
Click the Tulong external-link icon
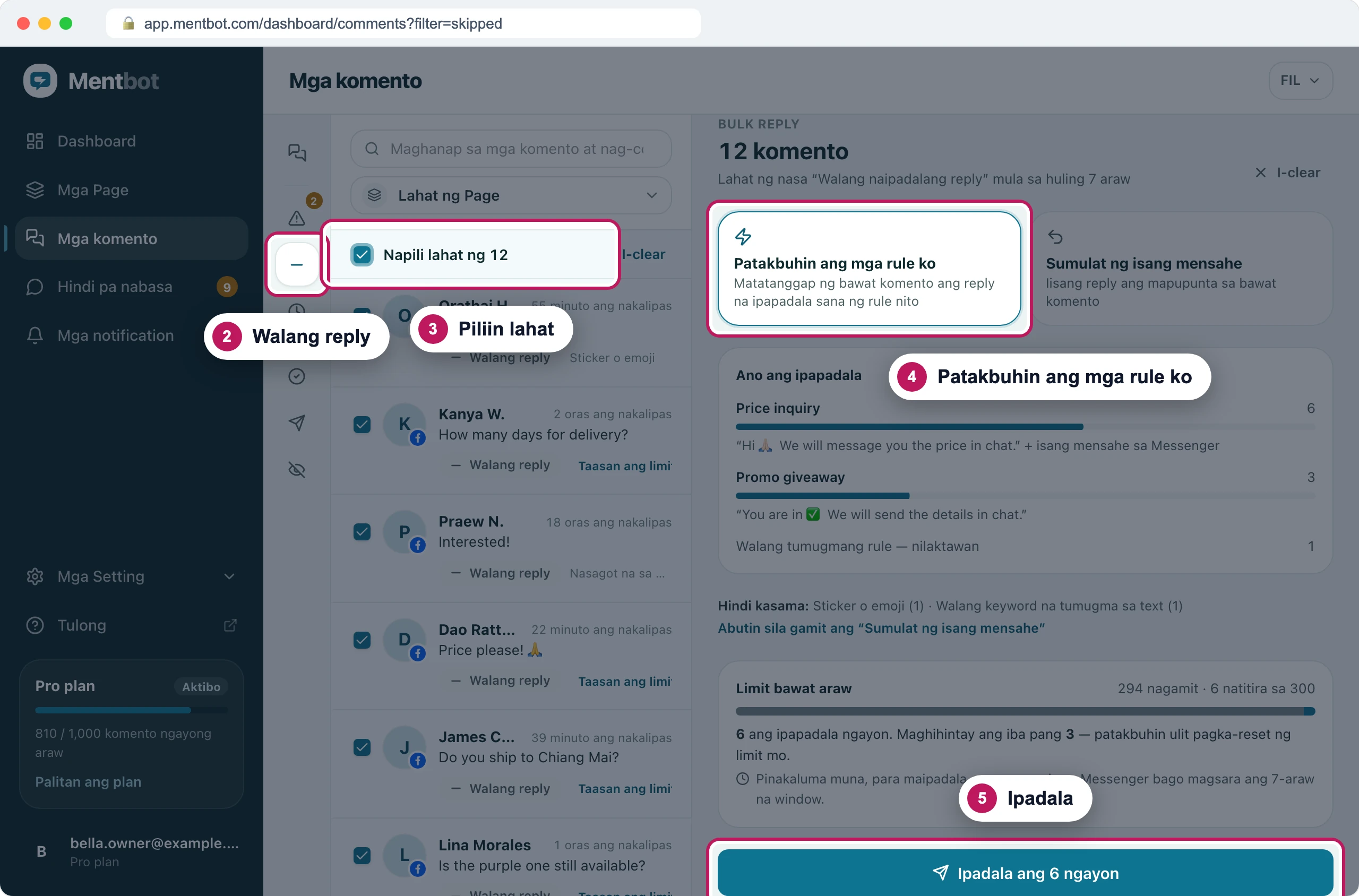click(230, 625)
